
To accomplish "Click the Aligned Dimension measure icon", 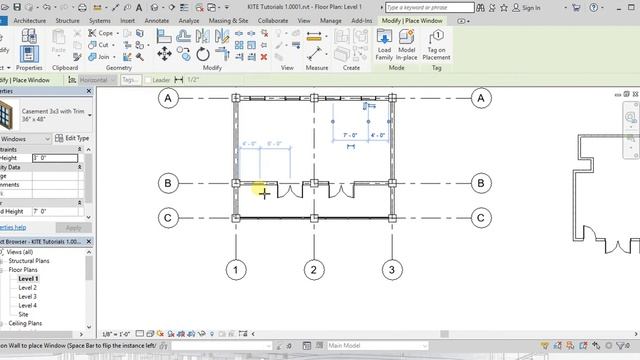I will (314, 36).
